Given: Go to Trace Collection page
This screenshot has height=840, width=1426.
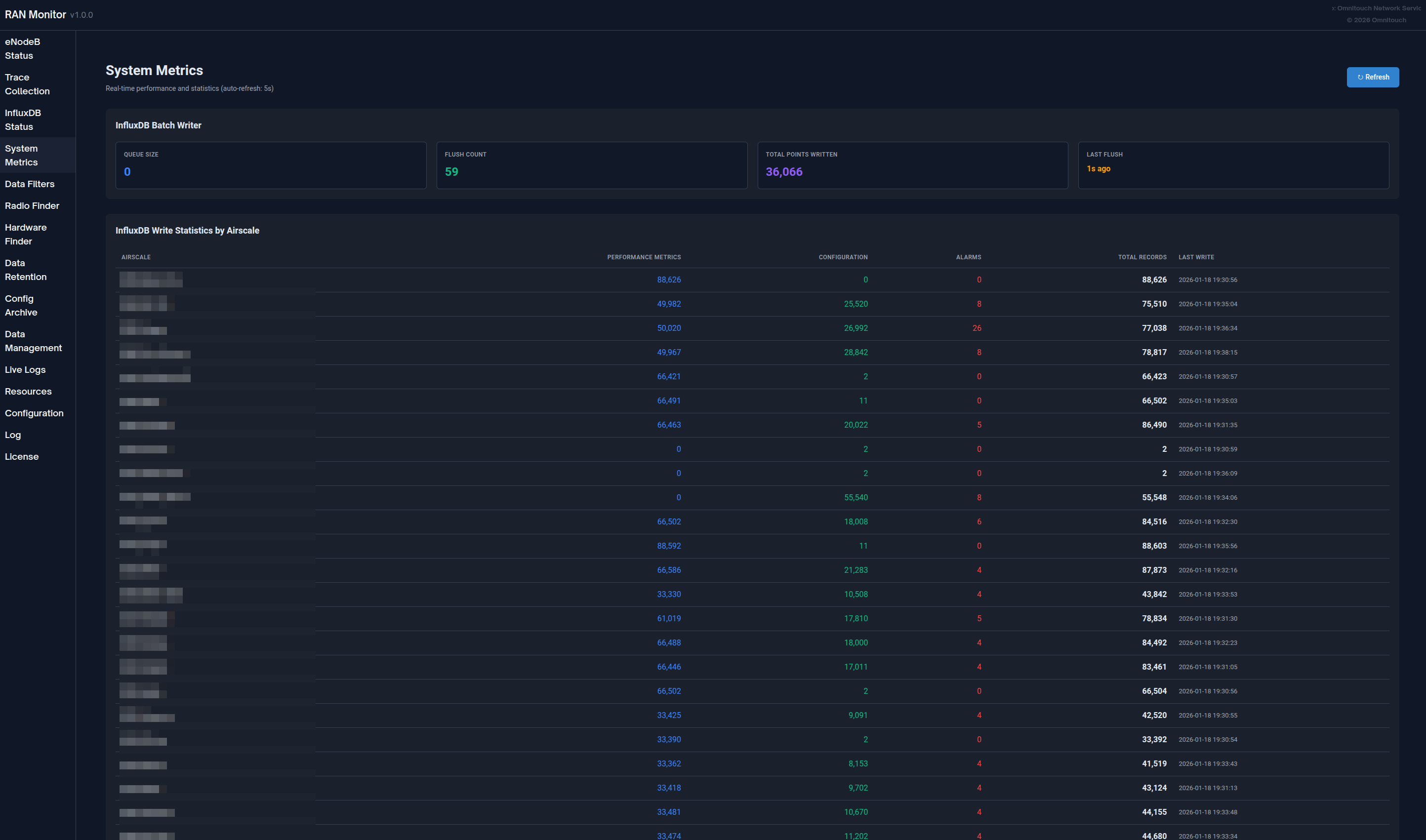Looking at the screenshot, I should (x=27, y=84).
